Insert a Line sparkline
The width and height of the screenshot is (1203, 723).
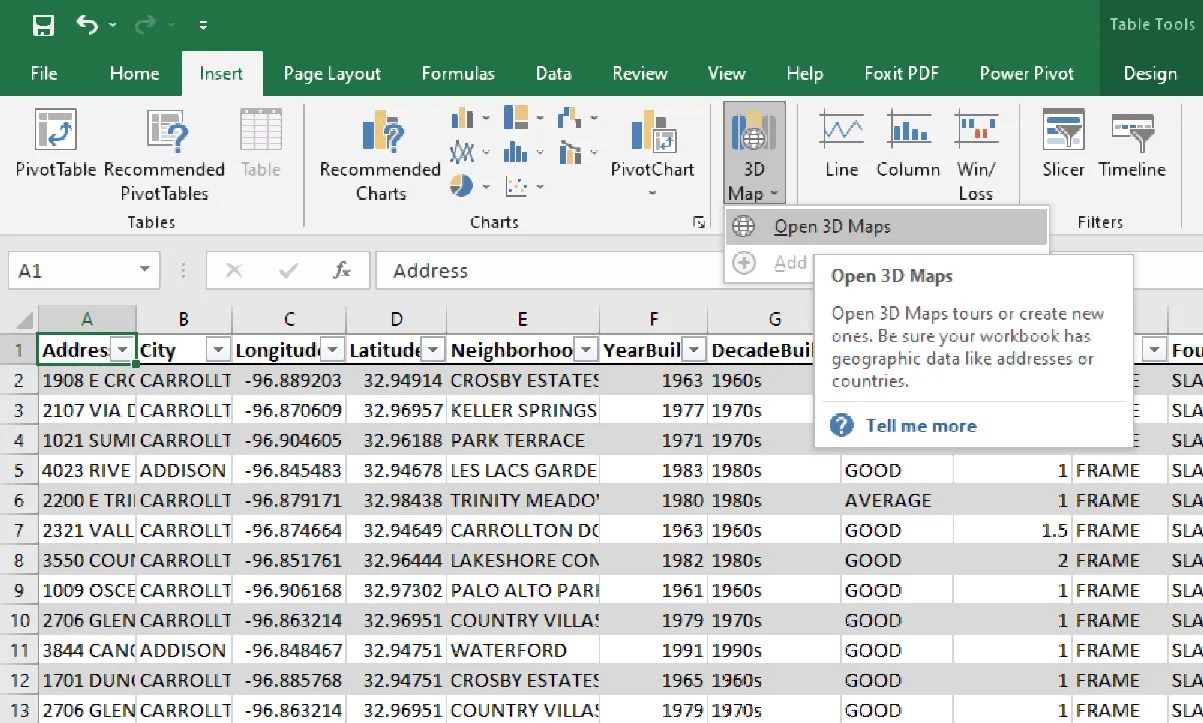pos(840,140)
